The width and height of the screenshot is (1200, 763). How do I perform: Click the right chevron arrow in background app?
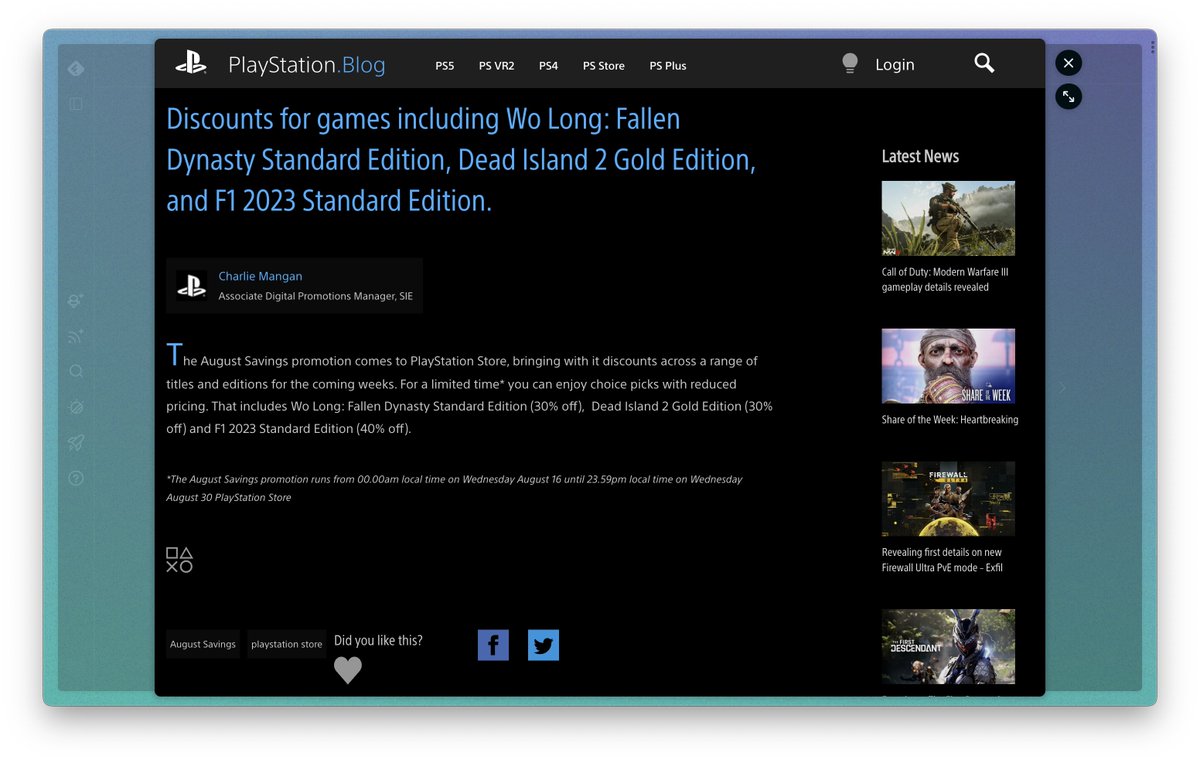(x=1062, y=388)
